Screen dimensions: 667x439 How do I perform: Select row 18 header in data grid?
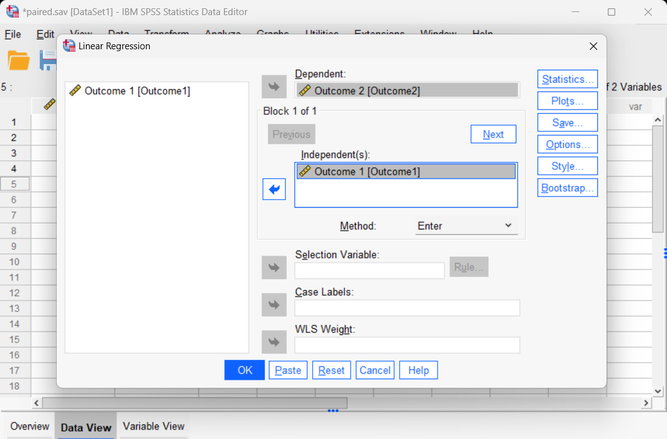[14, 386]
